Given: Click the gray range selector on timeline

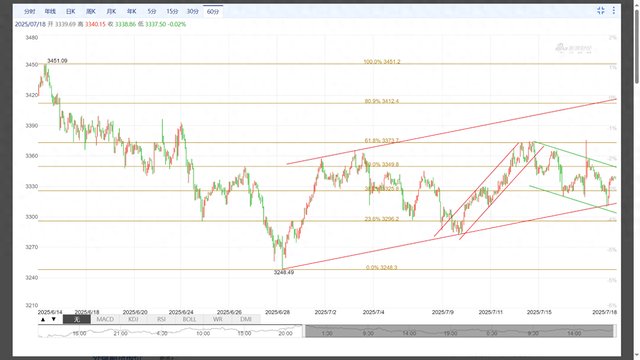Looking at the screenshot, I should 459,331.
